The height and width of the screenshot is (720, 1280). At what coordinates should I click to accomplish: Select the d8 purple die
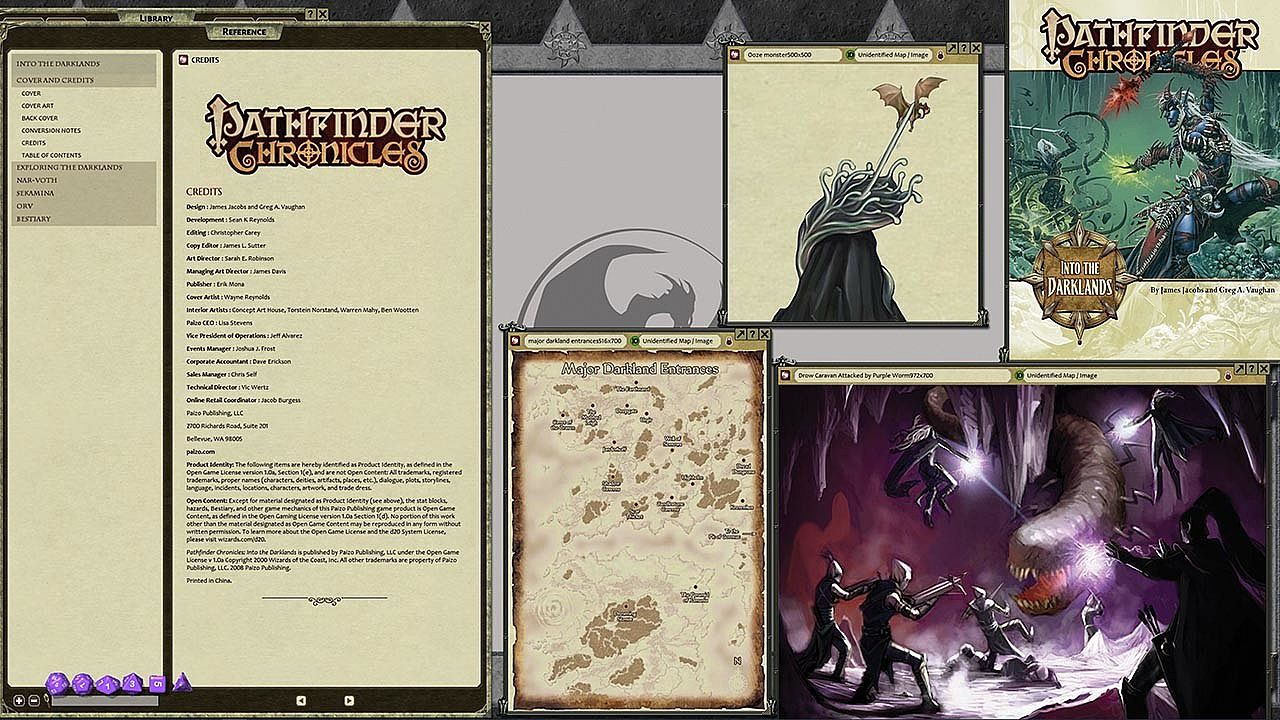tap(132, 684)
